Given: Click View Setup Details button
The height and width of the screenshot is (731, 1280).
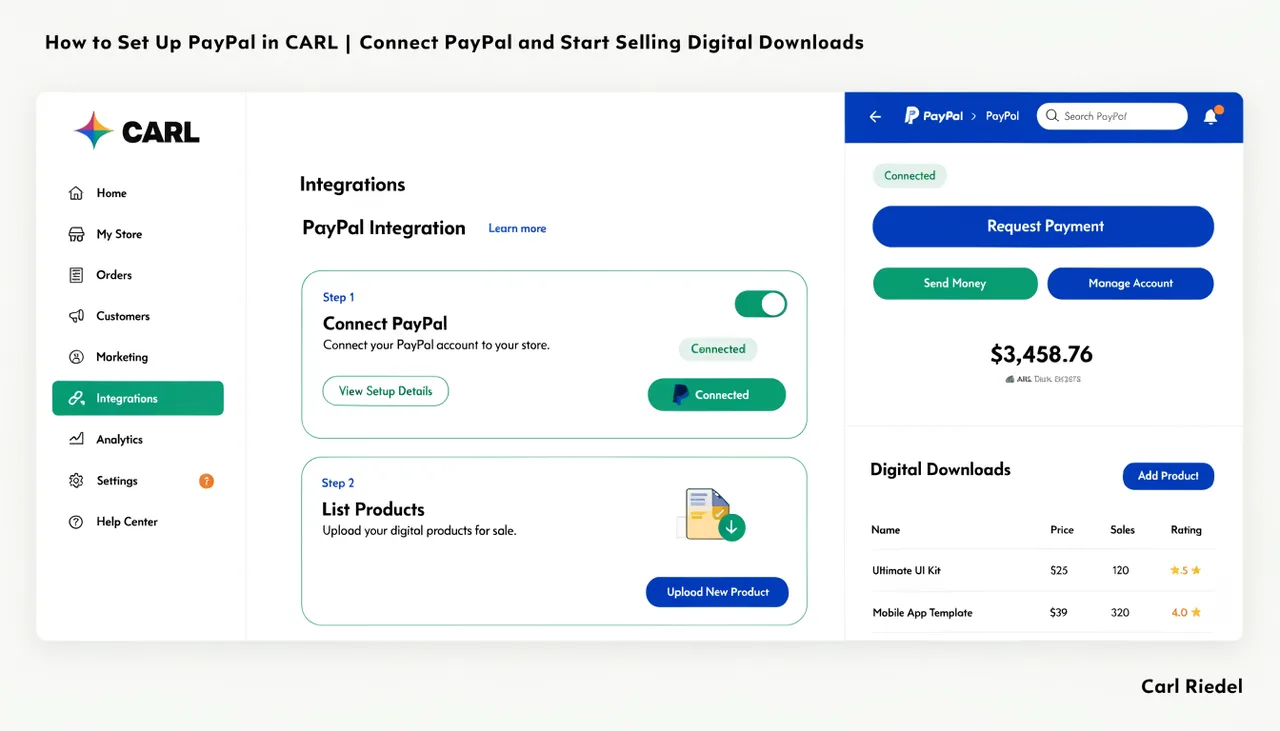Looking at the screenshot, I should tap(386, 391).
